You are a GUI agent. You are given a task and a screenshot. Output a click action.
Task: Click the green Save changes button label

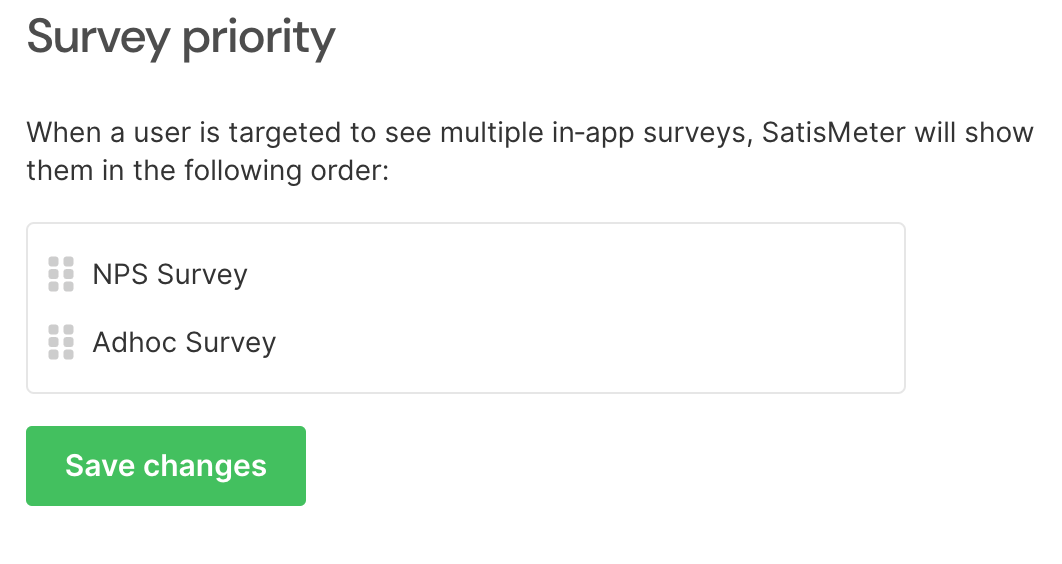(x=166, y=466)
